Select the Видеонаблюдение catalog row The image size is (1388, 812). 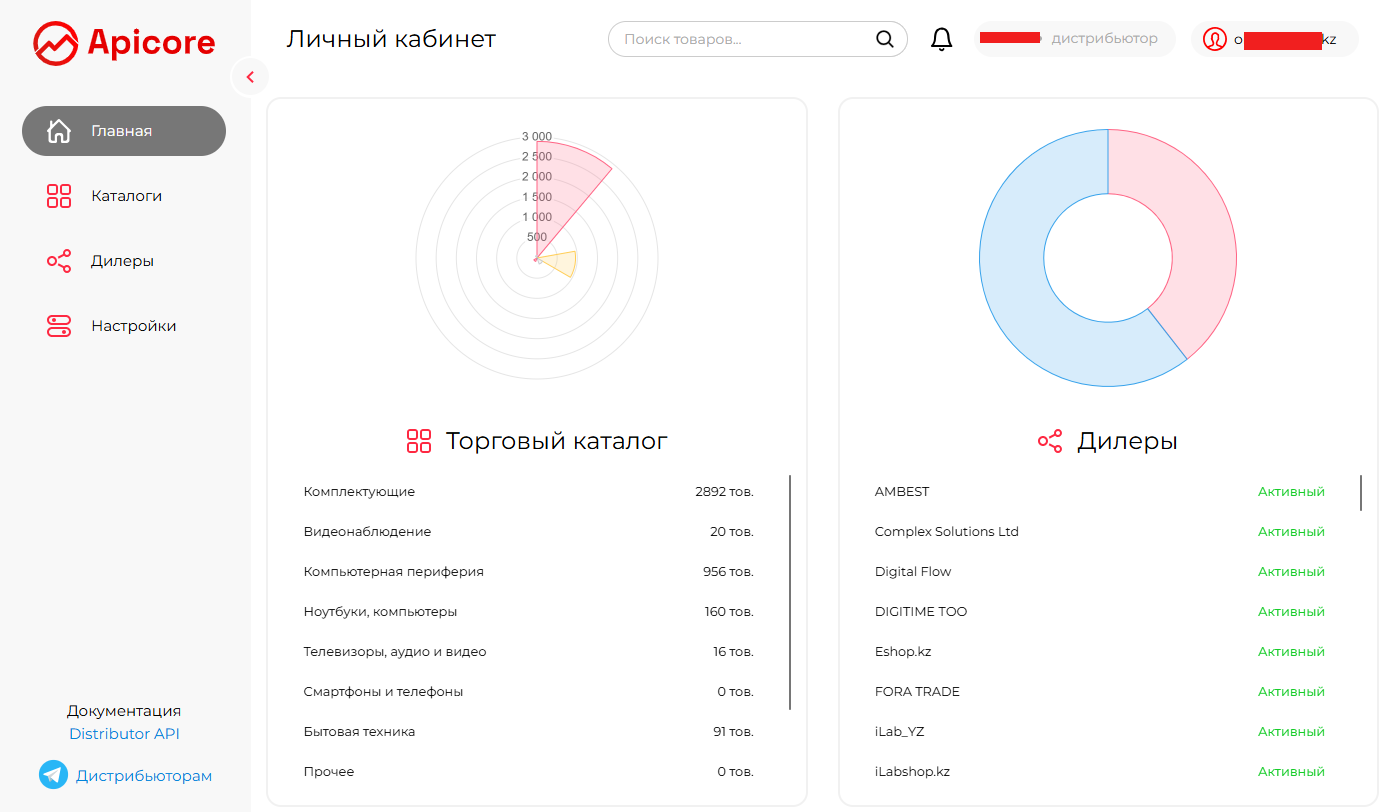pos(528,532)
